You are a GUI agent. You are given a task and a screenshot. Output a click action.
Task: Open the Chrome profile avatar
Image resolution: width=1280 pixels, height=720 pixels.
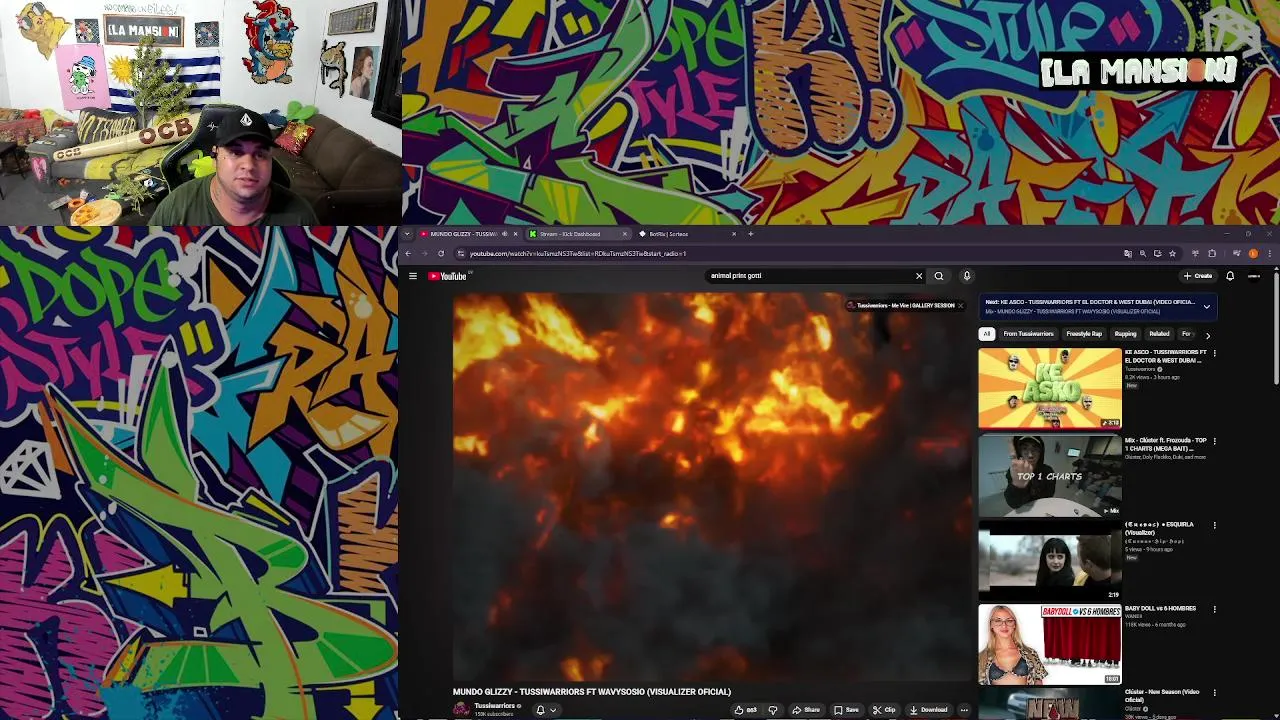pos(1253,253)
